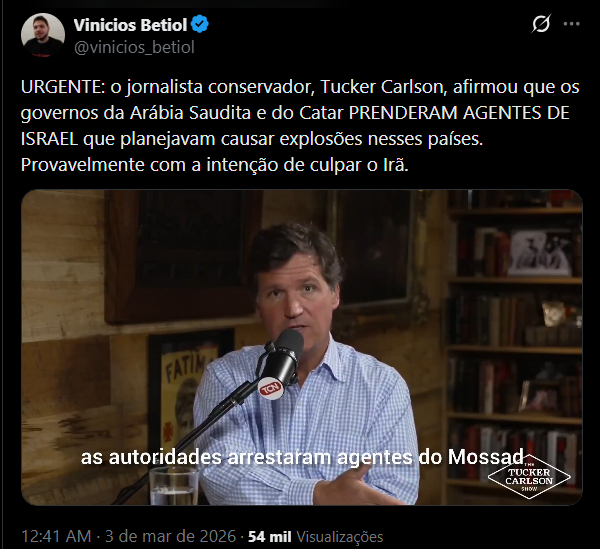Click the framed photo on the bookshelf
Screen dimensions: 600x549
point(540,253)
